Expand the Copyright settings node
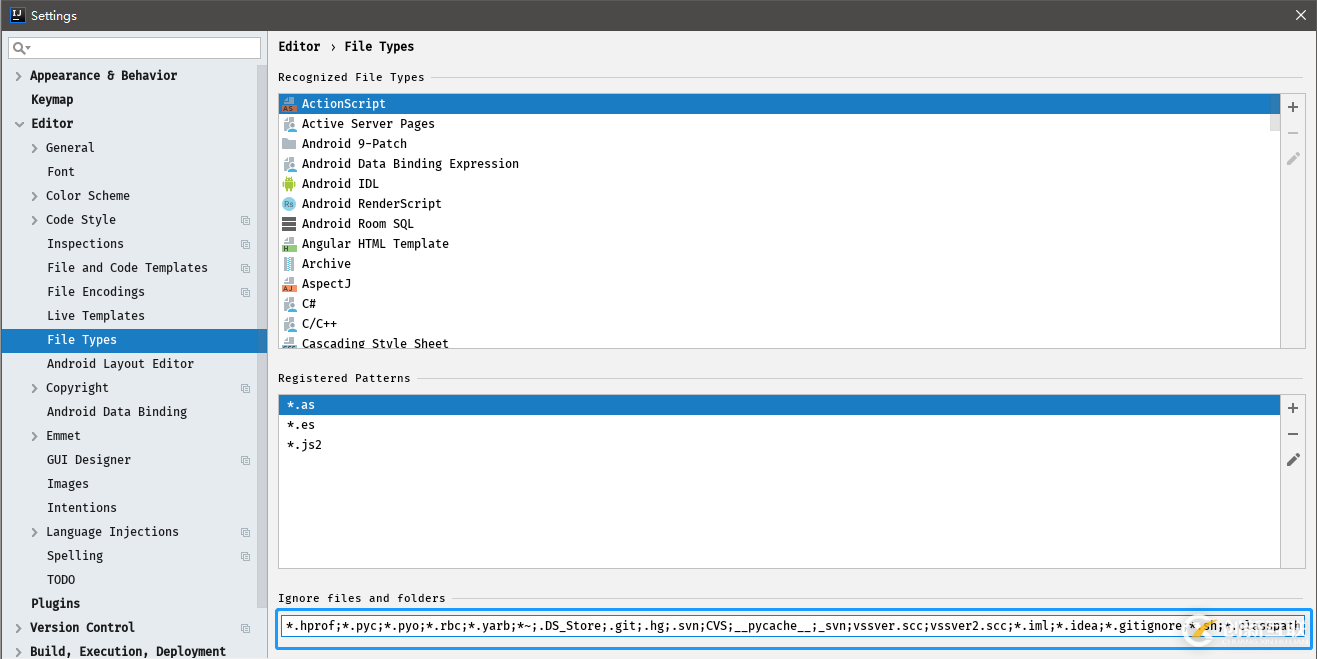Viewport: 1317px width, 659px height. point(35,388)
